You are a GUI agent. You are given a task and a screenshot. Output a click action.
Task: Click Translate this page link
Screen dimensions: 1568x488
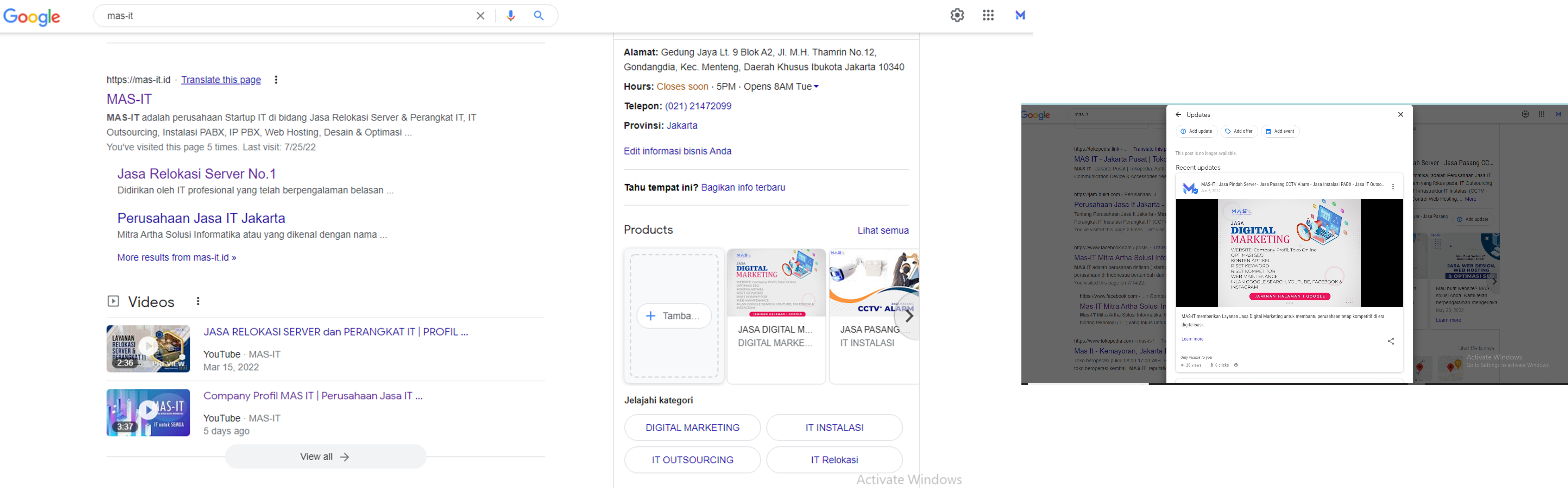221,80
